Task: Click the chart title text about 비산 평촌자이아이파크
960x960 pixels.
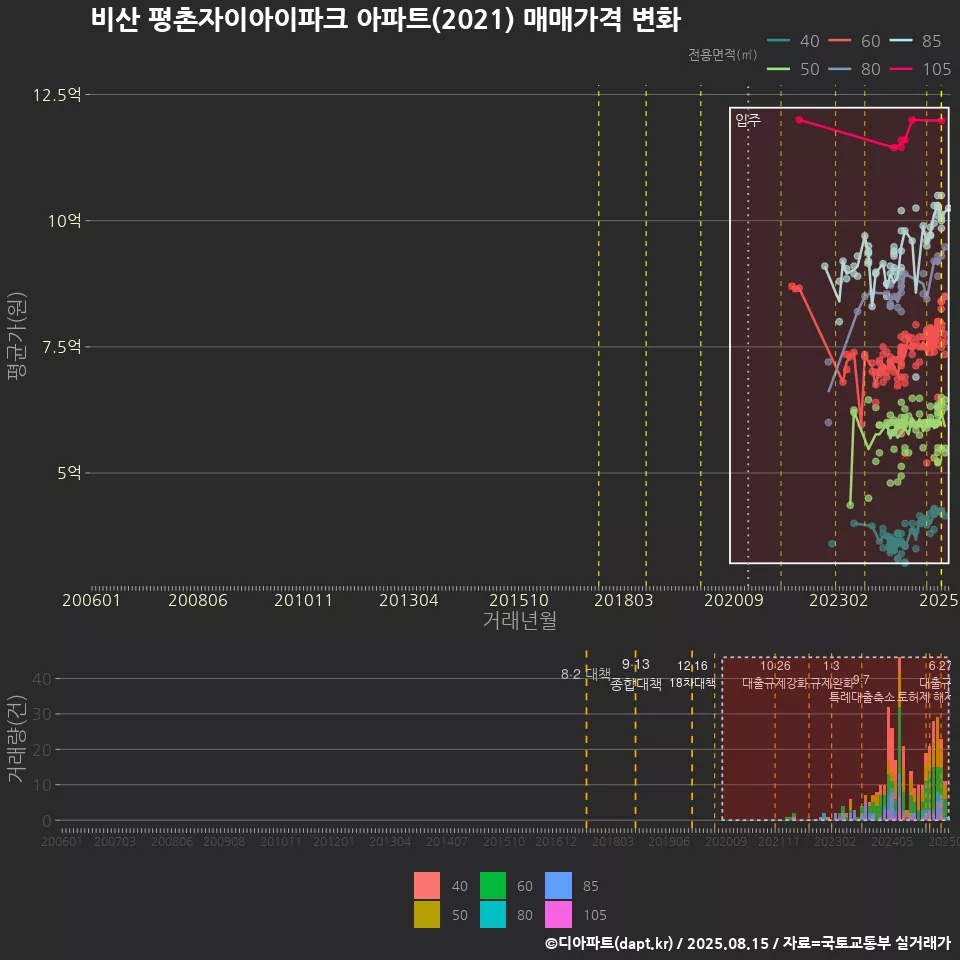Action: (386, 20)
